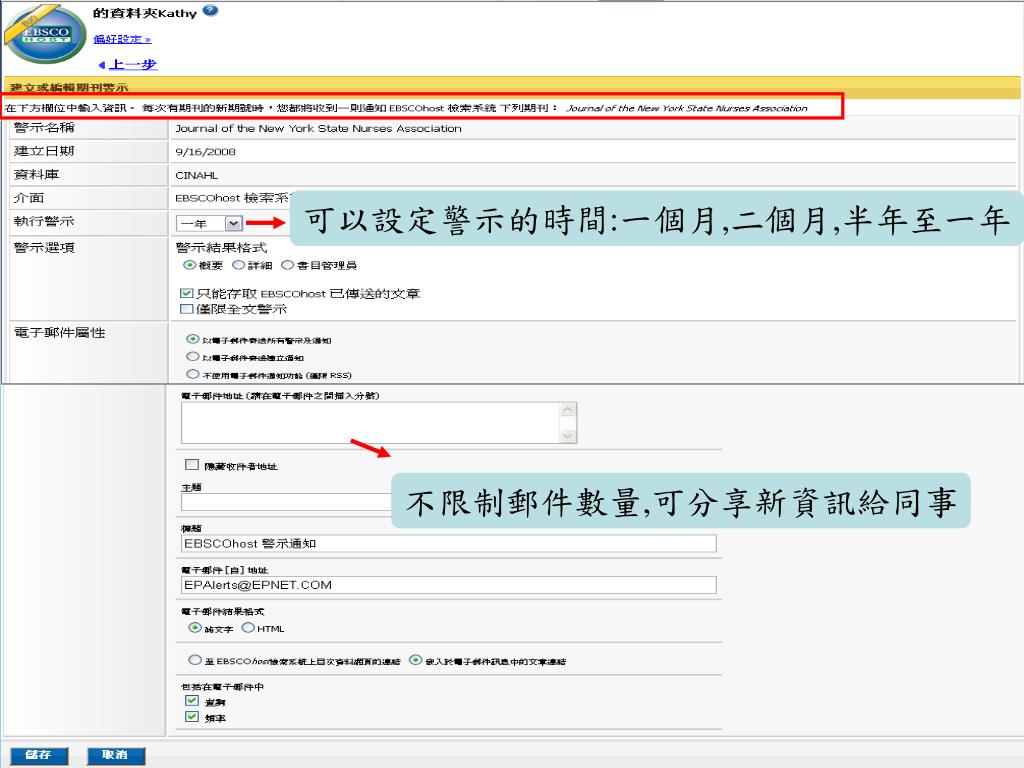This screenshot has width=1024, height=768.
Task: Select the no-email RSS only radio
Action: [192, 374]
